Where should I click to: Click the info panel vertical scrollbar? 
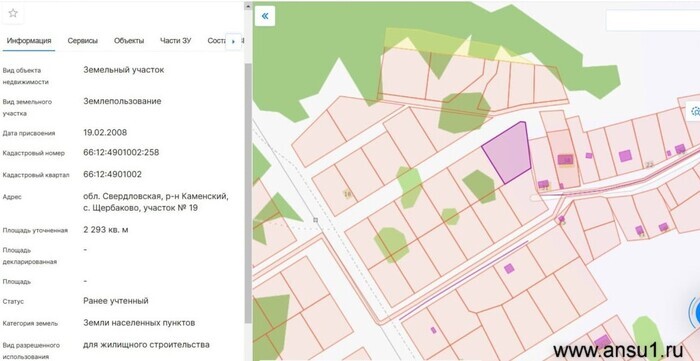[x=249, y=193]
